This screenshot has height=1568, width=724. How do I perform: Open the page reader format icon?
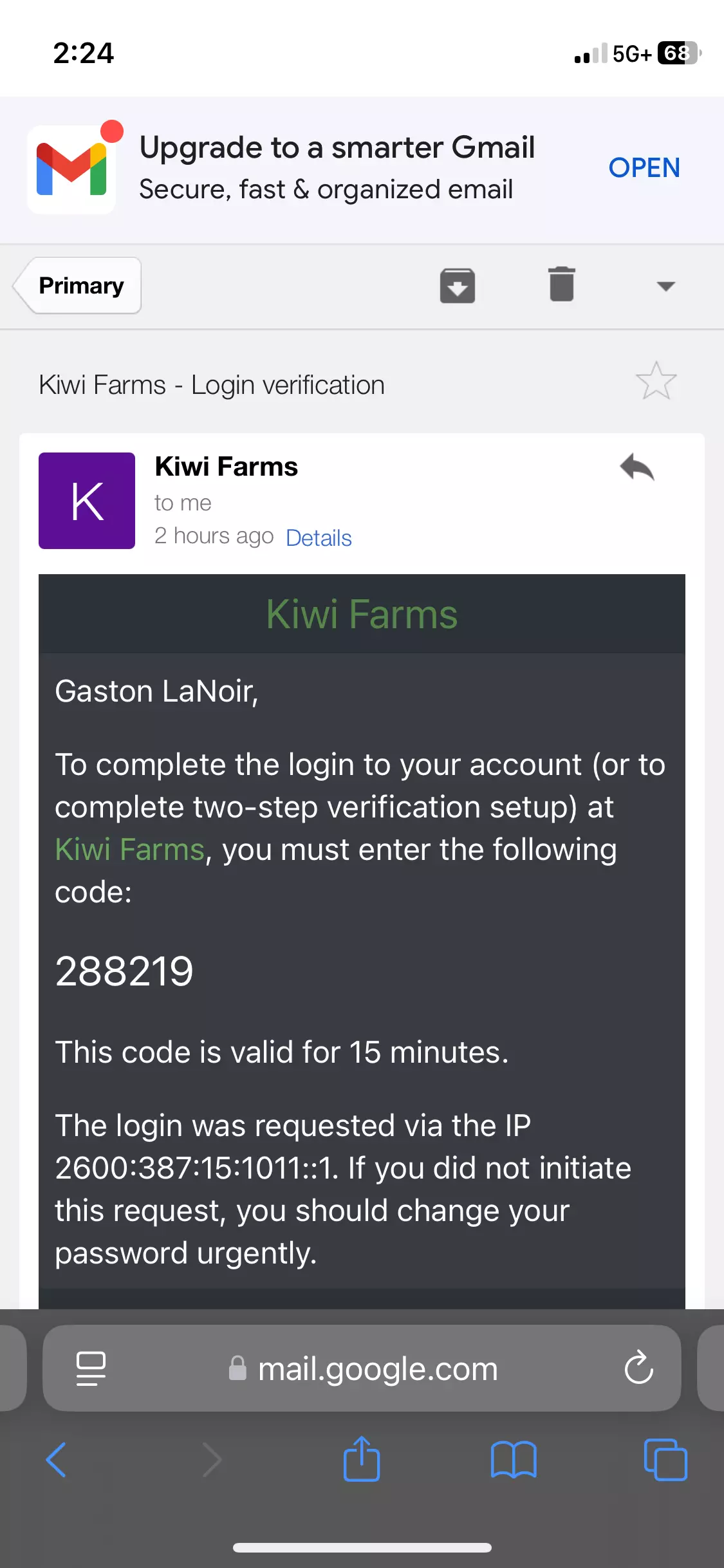[91, 1368]
